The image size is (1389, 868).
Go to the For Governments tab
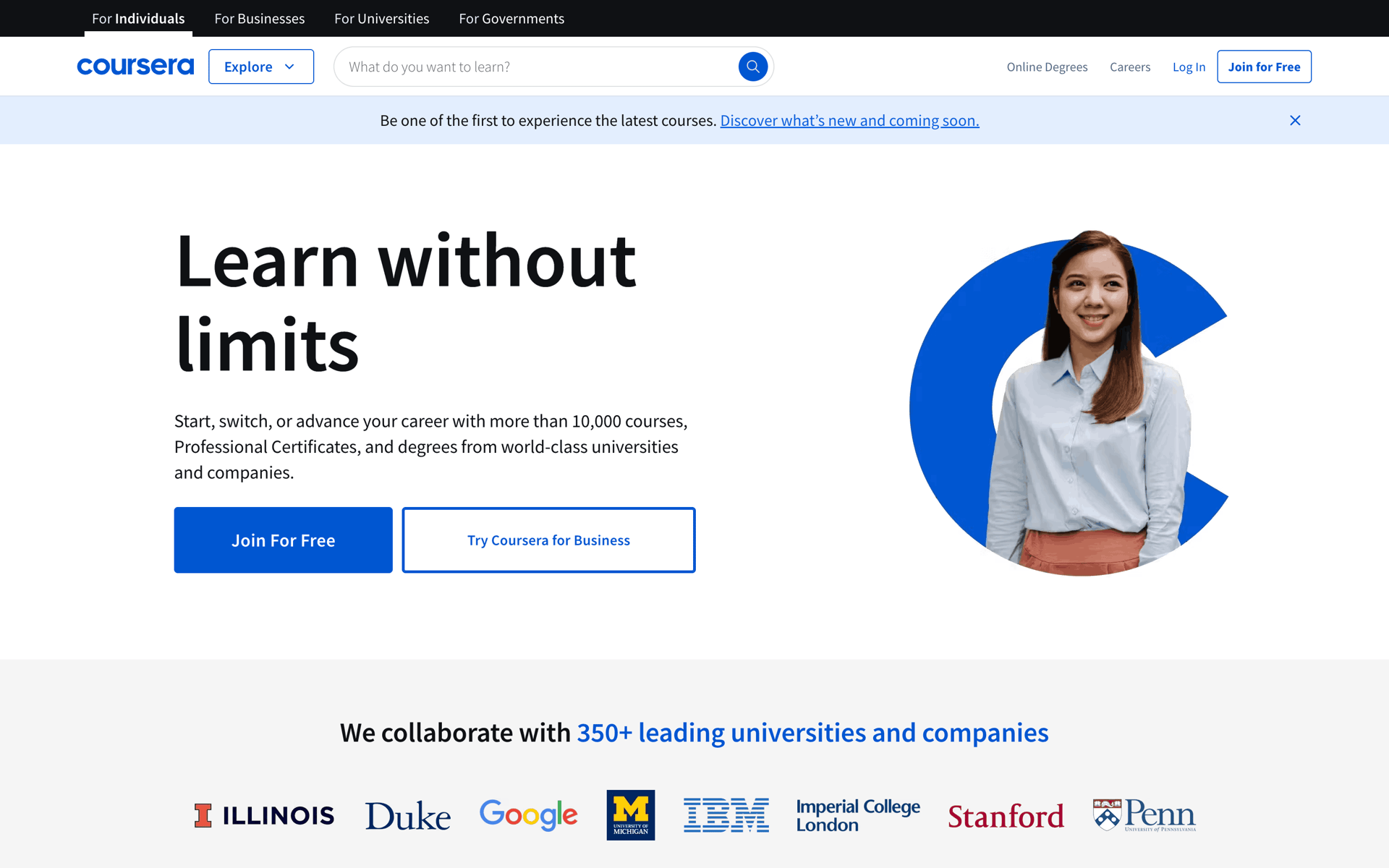pyautogui.click(x=511, y=19)
